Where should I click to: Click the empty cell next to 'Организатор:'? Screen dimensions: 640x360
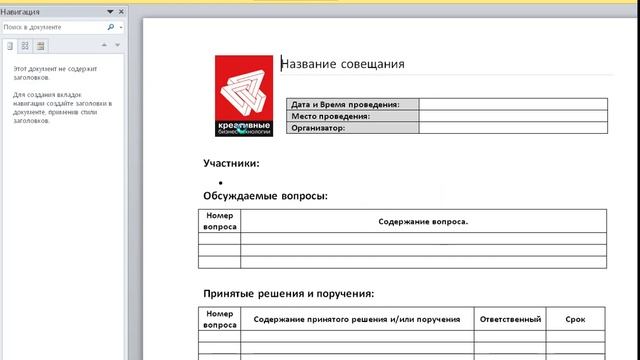click(x=513, y=128)
